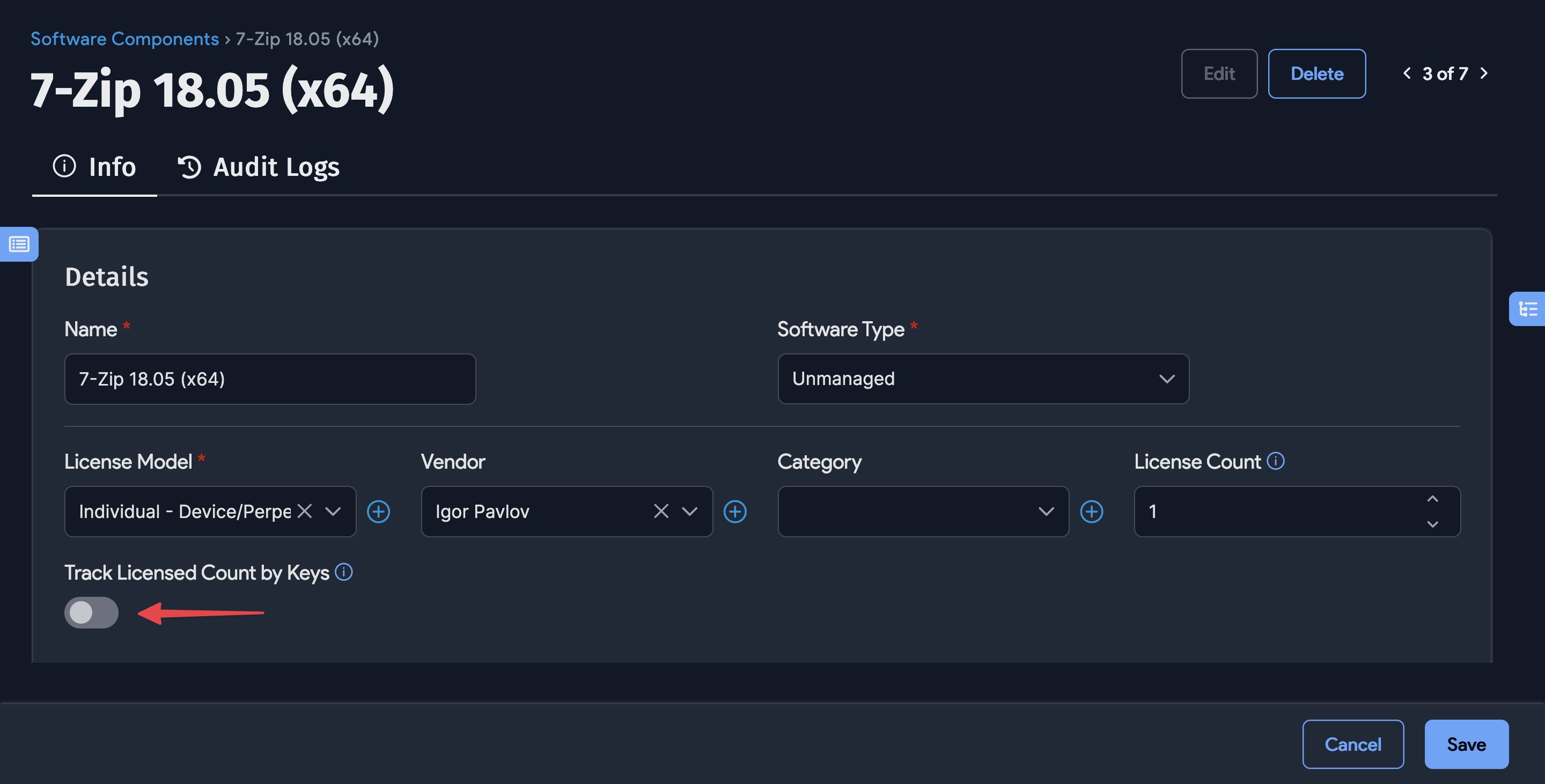Click the Edit button

(1219, 73)
